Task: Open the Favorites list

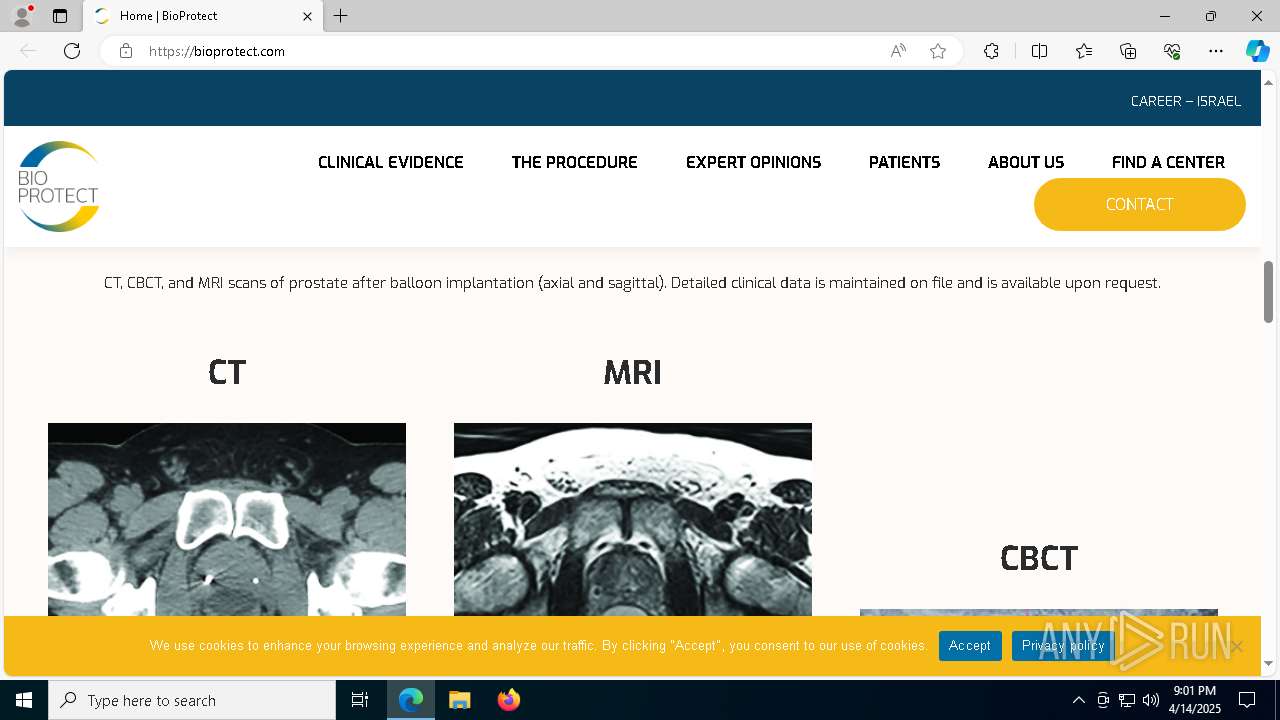Action: coord(1084,51)
